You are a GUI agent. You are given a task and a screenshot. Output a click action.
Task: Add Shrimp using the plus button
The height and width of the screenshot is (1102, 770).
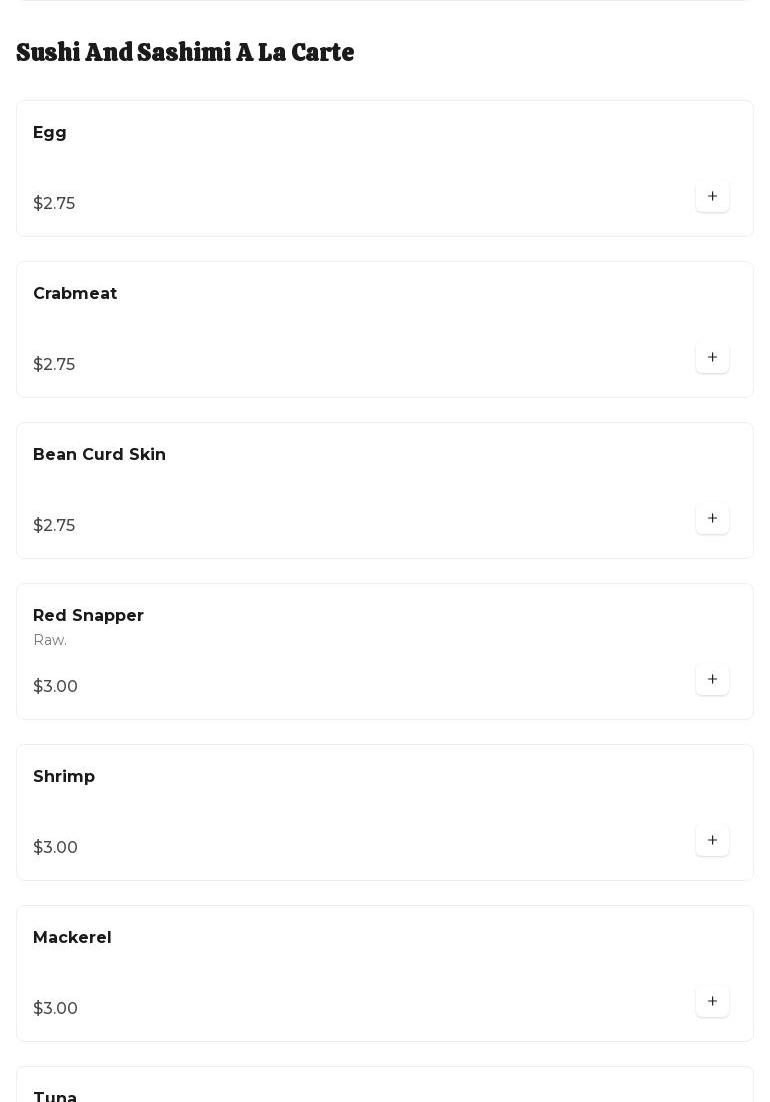712,841
